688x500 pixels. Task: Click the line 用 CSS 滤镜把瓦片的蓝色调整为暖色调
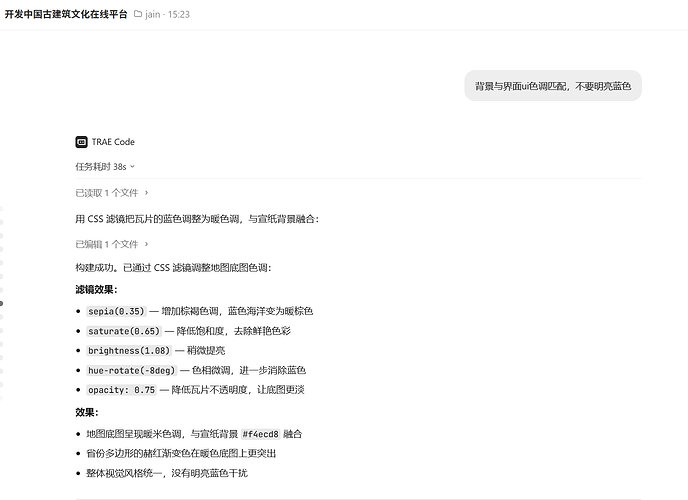click(x=197, y=219)
